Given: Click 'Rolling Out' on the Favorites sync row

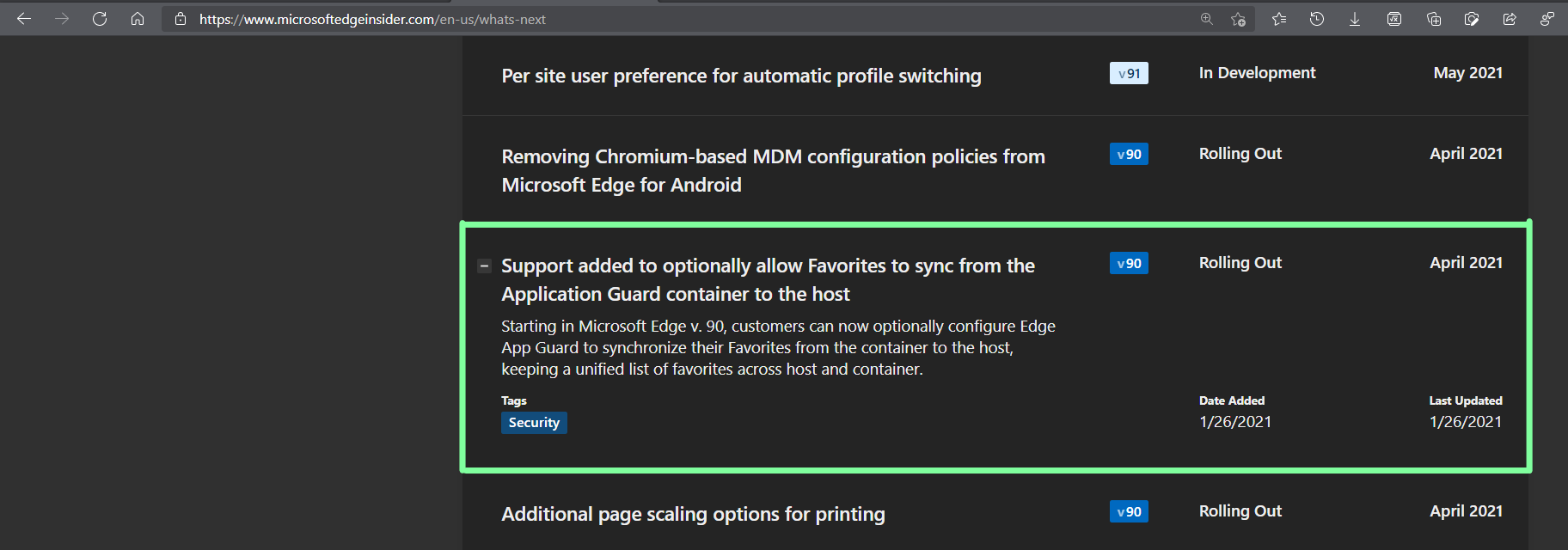Looking at the screenshot, I should [x=1240, y=263].
